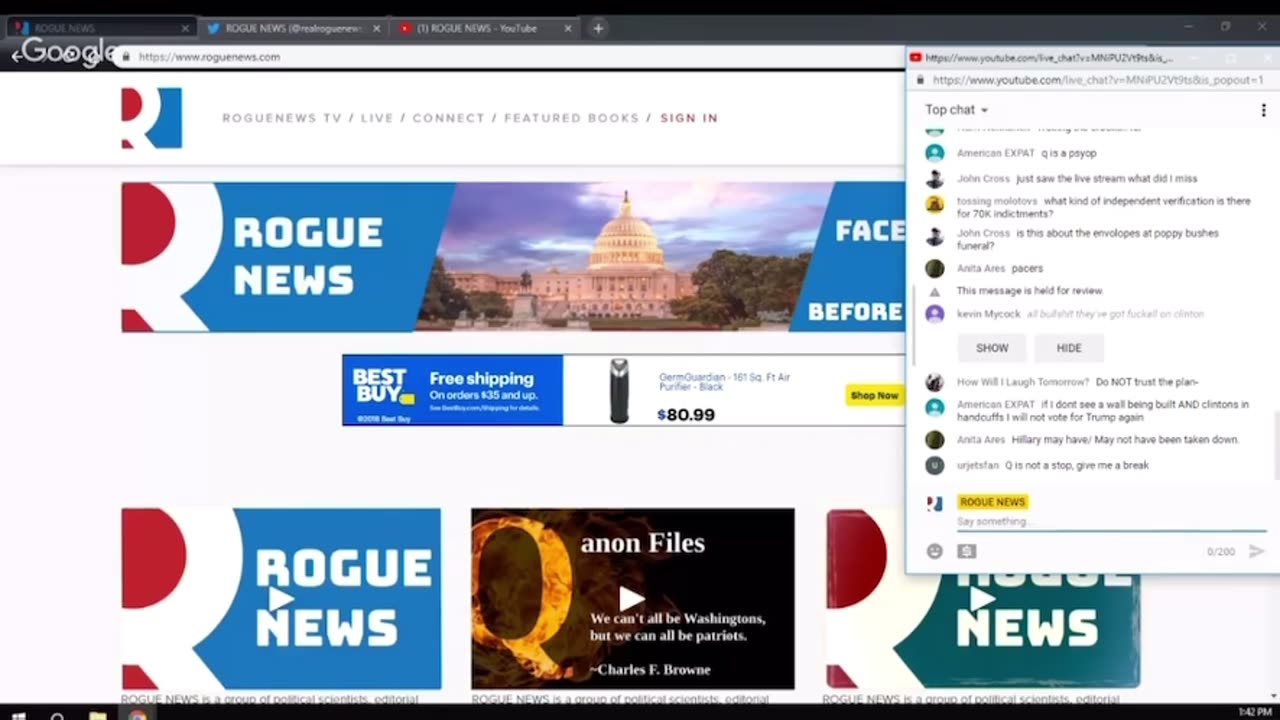Click the Super Chat dollar icon
The width and height of the screenshot is (1280, 720).
[966, 551]
